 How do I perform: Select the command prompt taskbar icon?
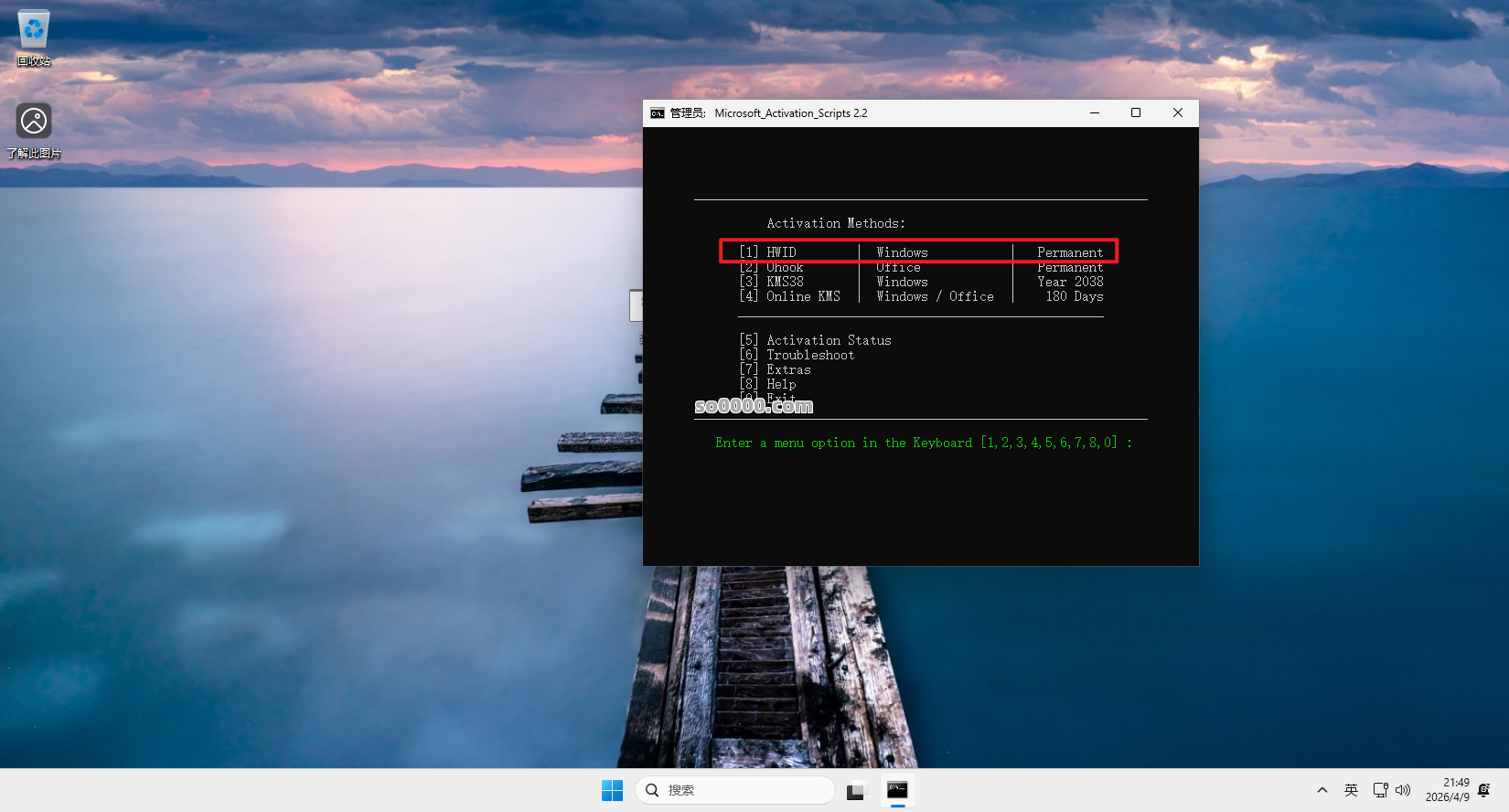click(x=897, y=790)
